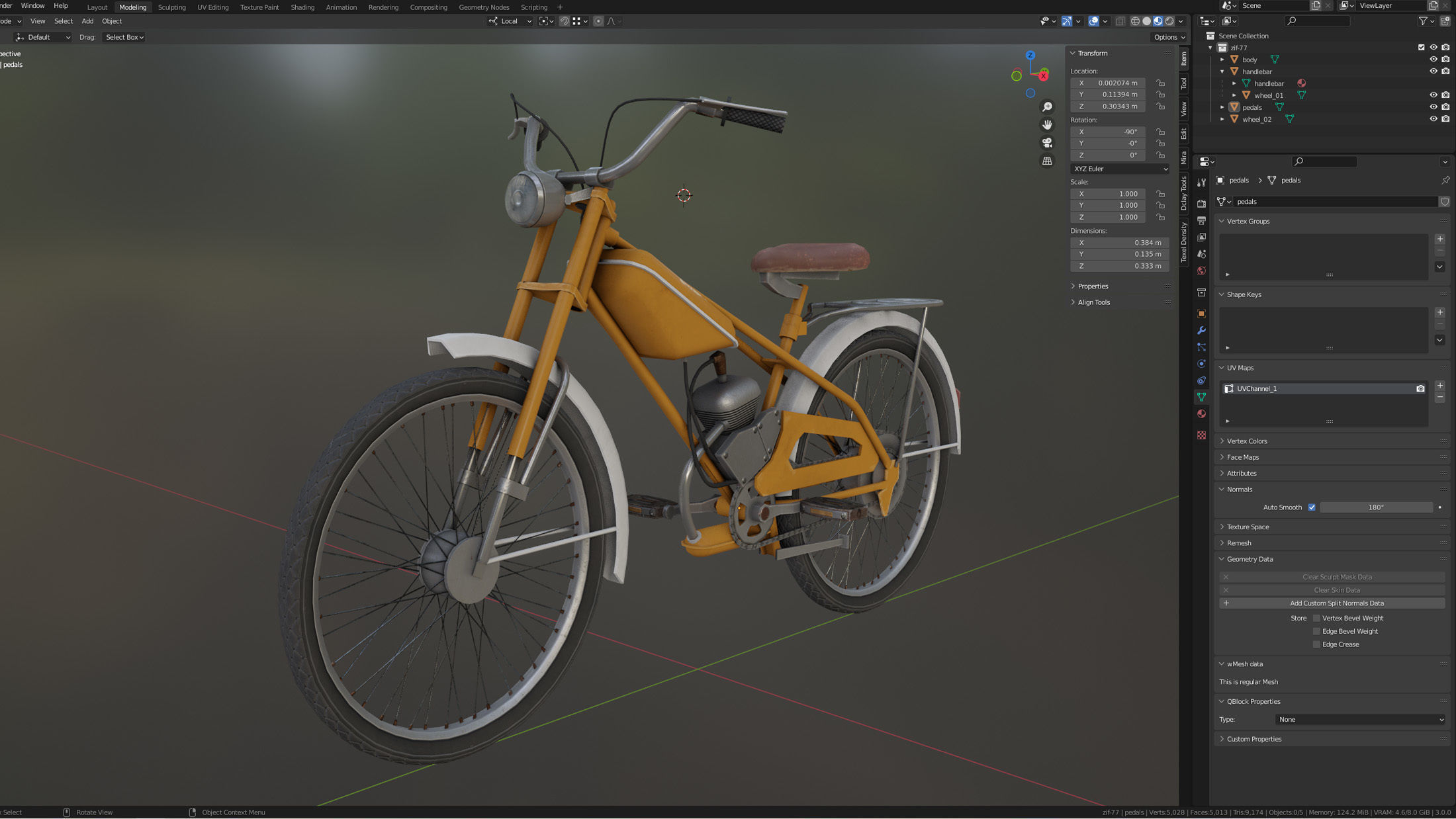
Task: Open the Physics properties icon
Action: tap(1201, 364)
